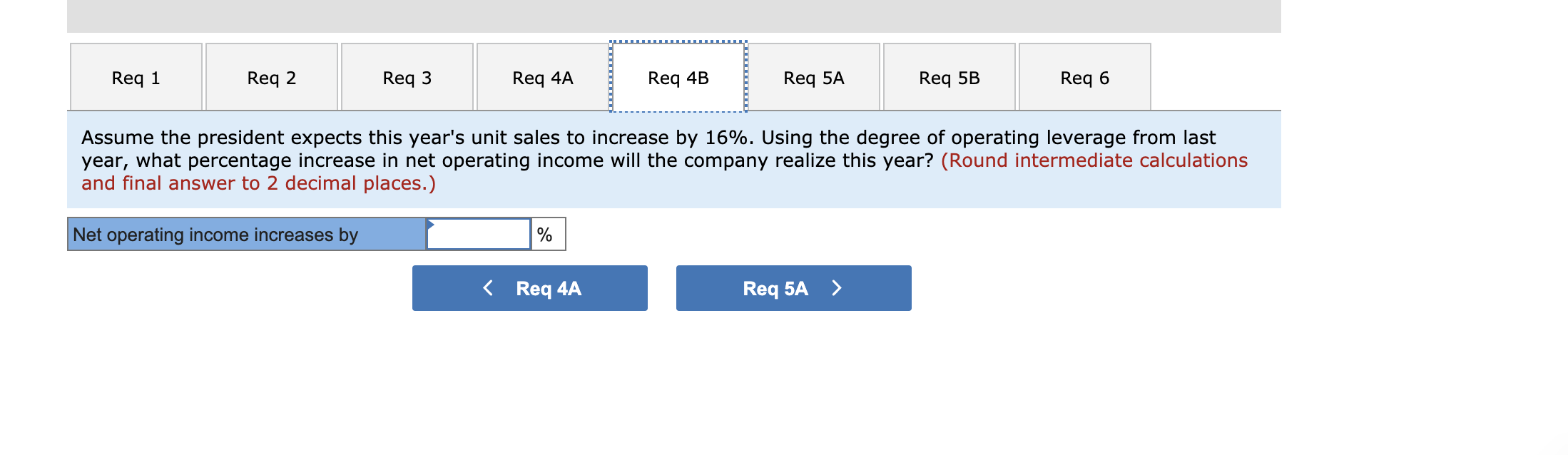Viewport: 1568px width, 455px height.
Task: Select the Req 3 tab
Action: (x=407, y=77)
